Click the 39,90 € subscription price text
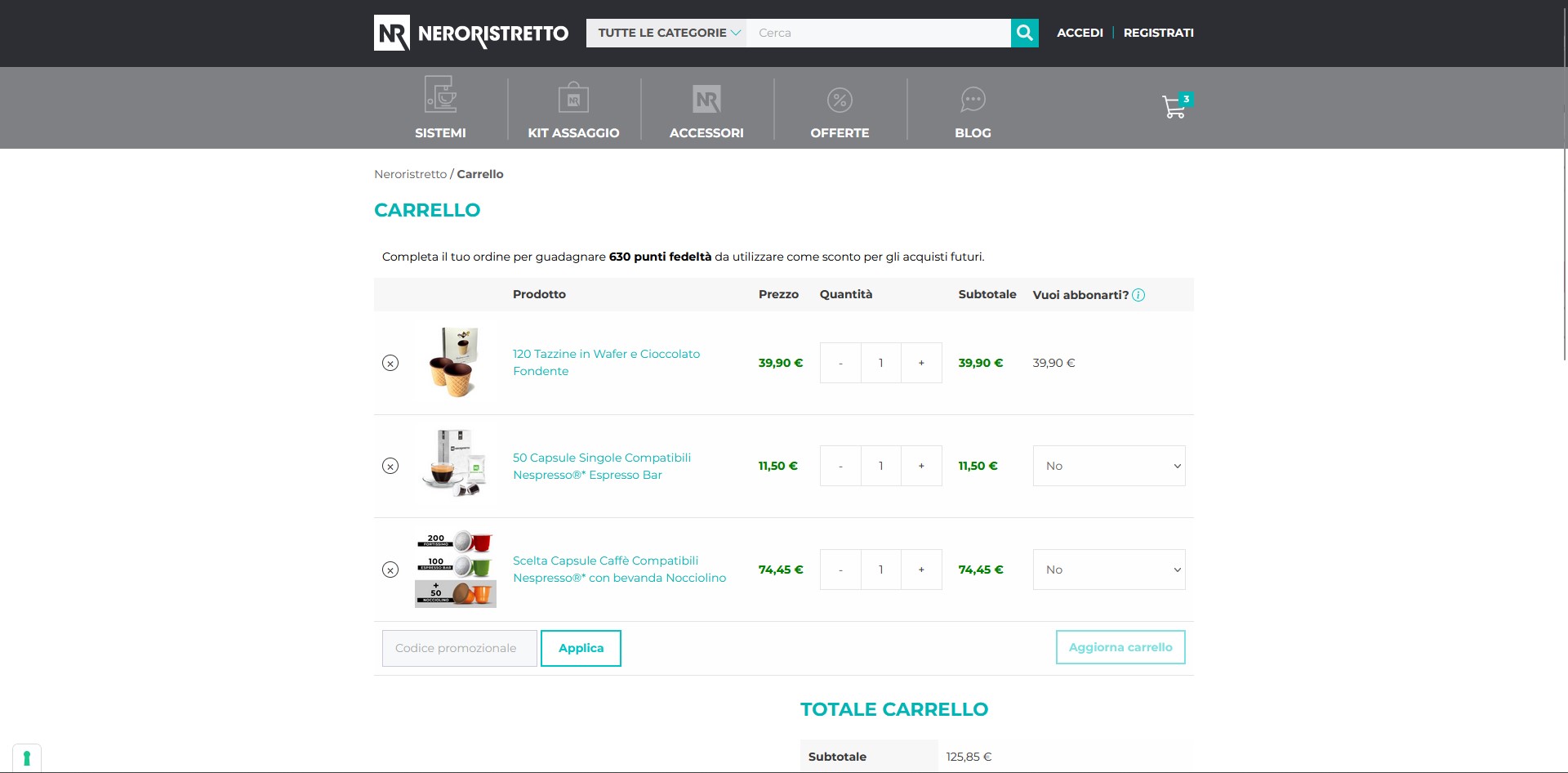The height and width of the screenshot is (773, 1568). [1053, 363]
